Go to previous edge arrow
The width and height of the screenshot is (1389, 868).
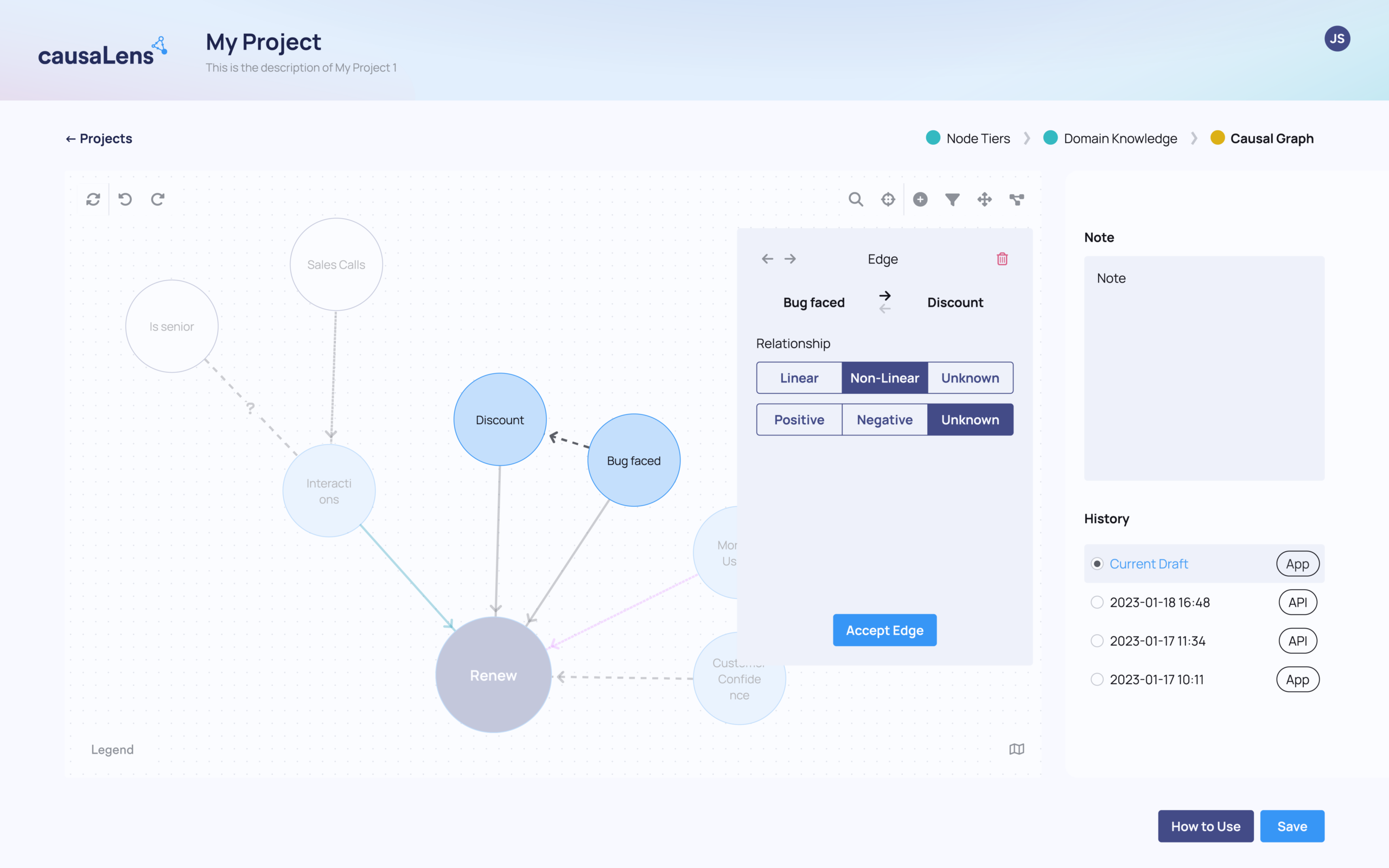pos(767,259)
